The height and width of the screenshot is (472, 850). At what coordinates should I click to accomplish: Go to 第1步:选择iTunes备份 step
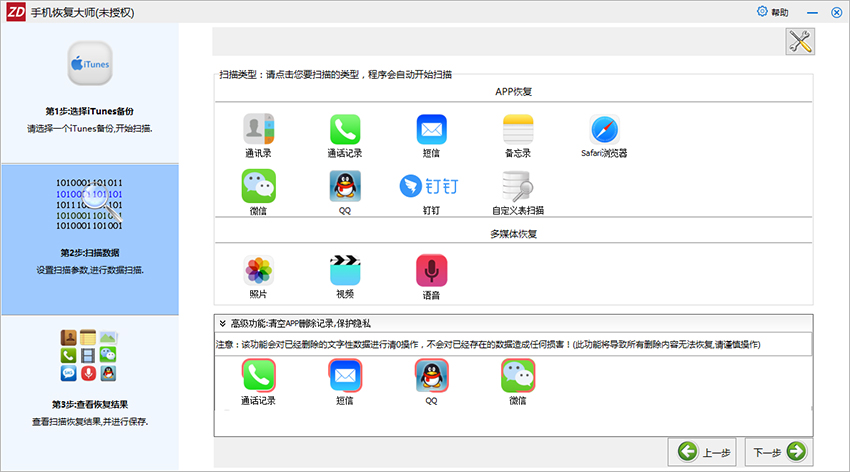coord(89,111)
